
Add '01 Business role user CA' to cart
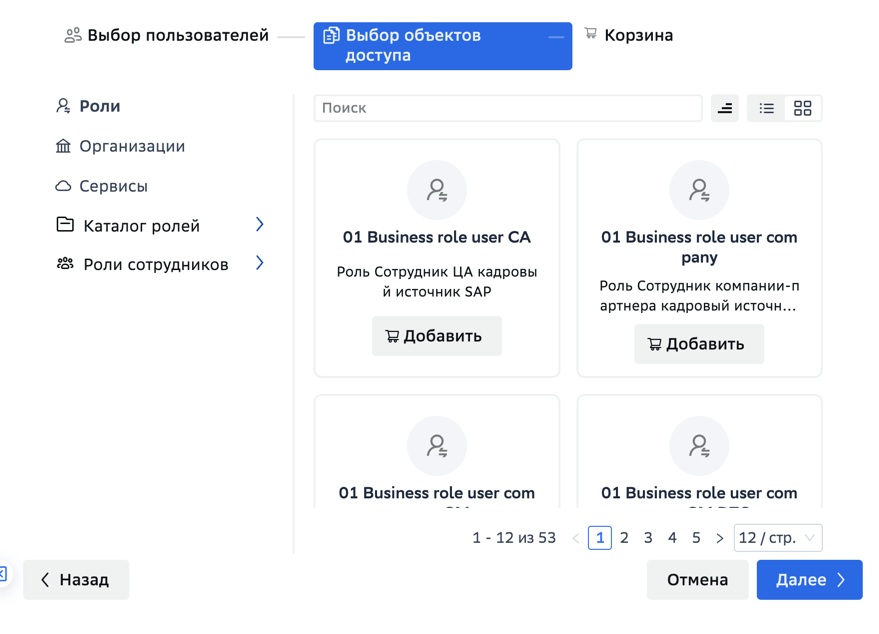tap(437, 336)
